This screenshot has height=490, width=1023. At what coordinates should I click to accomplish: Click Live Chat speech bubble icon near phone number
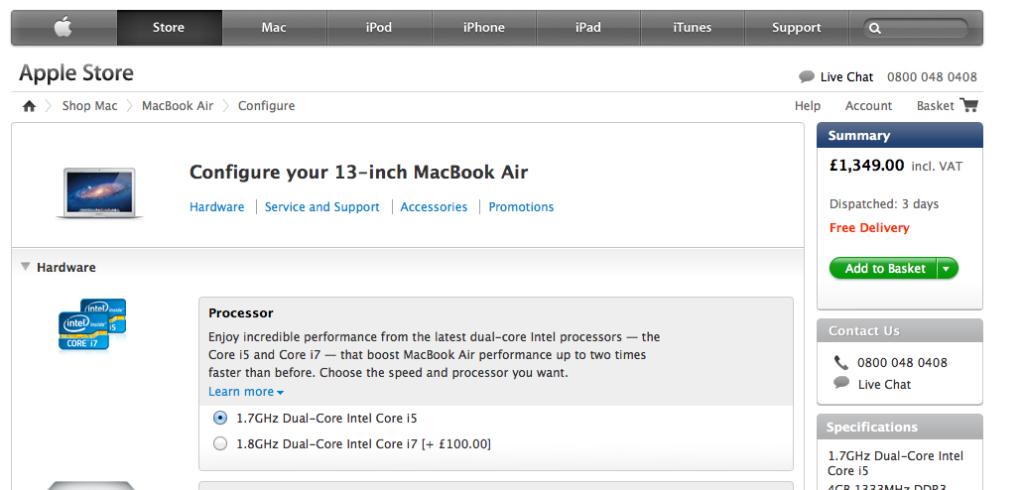pos(806,76)
